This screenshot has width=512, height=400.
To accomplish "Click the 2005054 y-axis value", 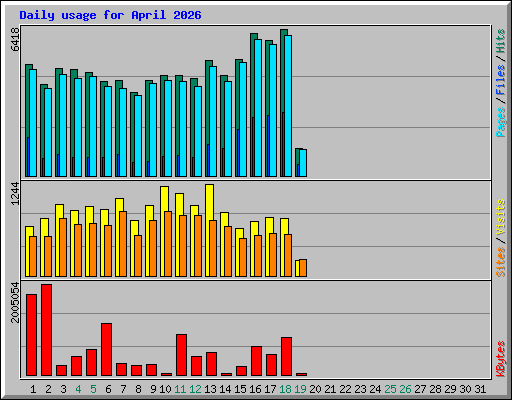I will tap(15, 302).
